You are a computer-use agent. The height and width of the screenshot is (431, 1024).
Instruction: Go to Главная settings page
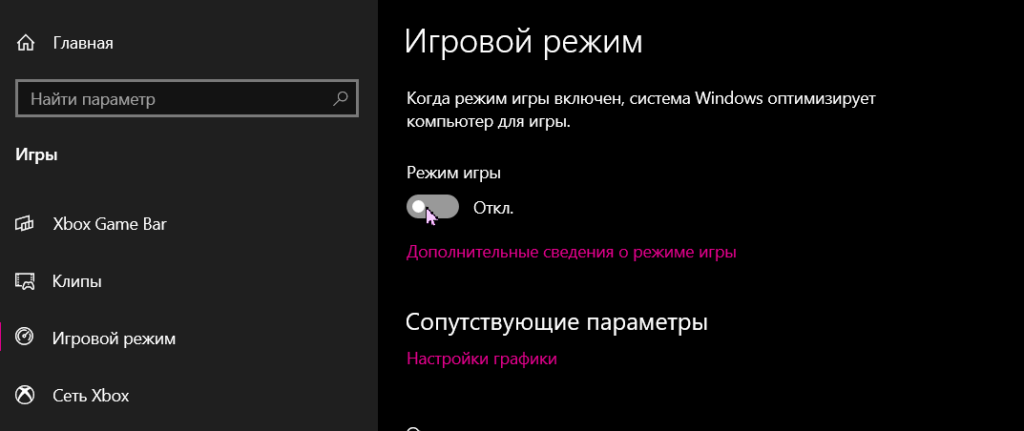82,43
